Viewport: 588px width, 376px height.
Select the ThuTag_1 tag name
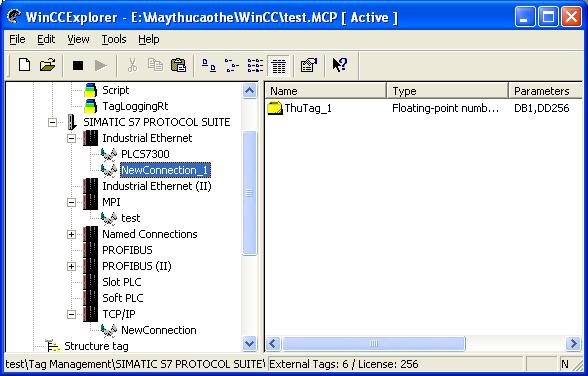click(x=308, y=108)
